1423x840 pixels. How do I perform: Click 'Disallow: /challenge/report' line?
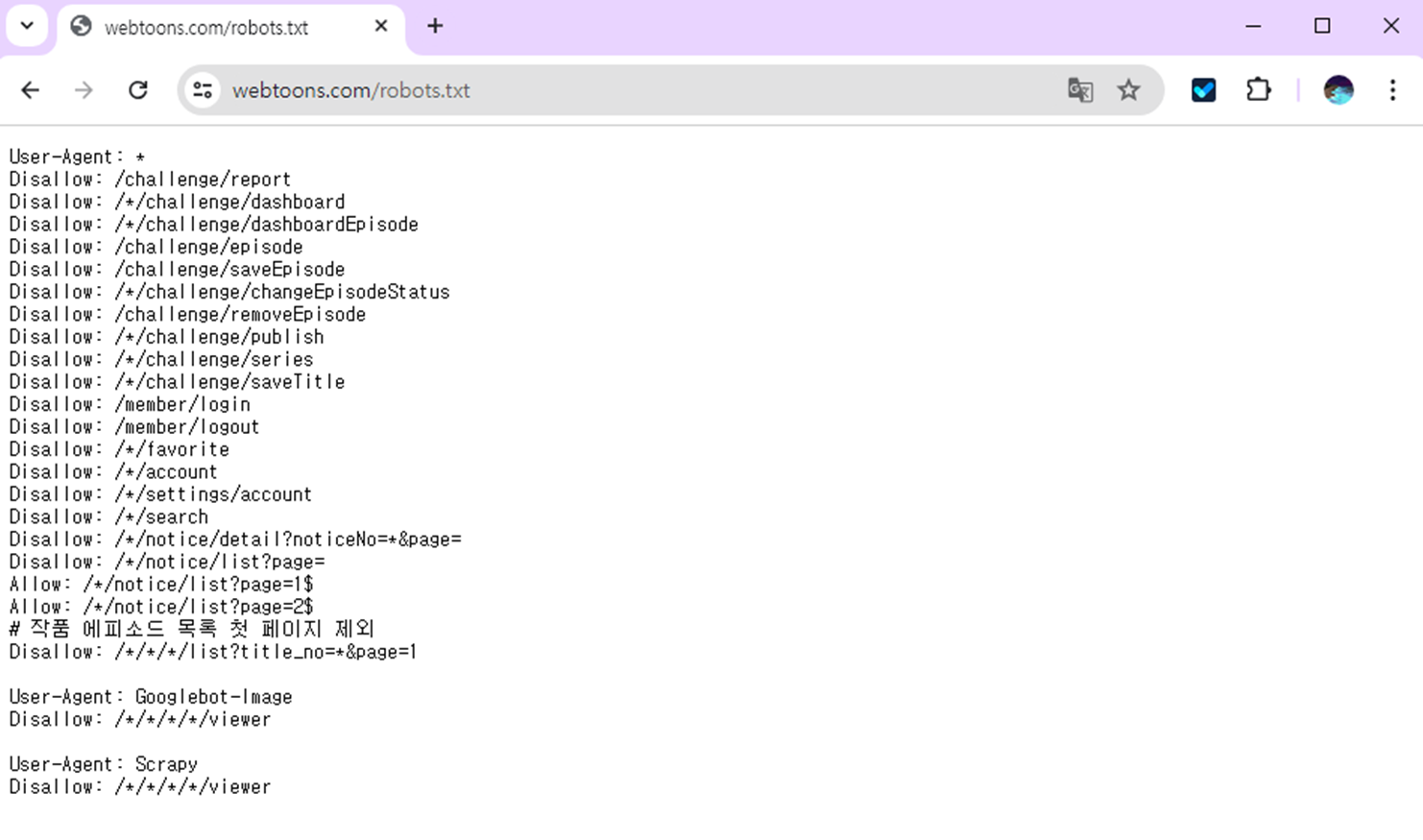[150, 180]
